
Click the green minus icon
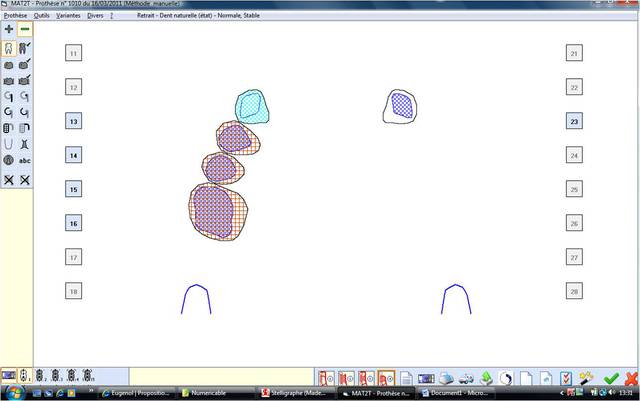click(x=24, y=30)
